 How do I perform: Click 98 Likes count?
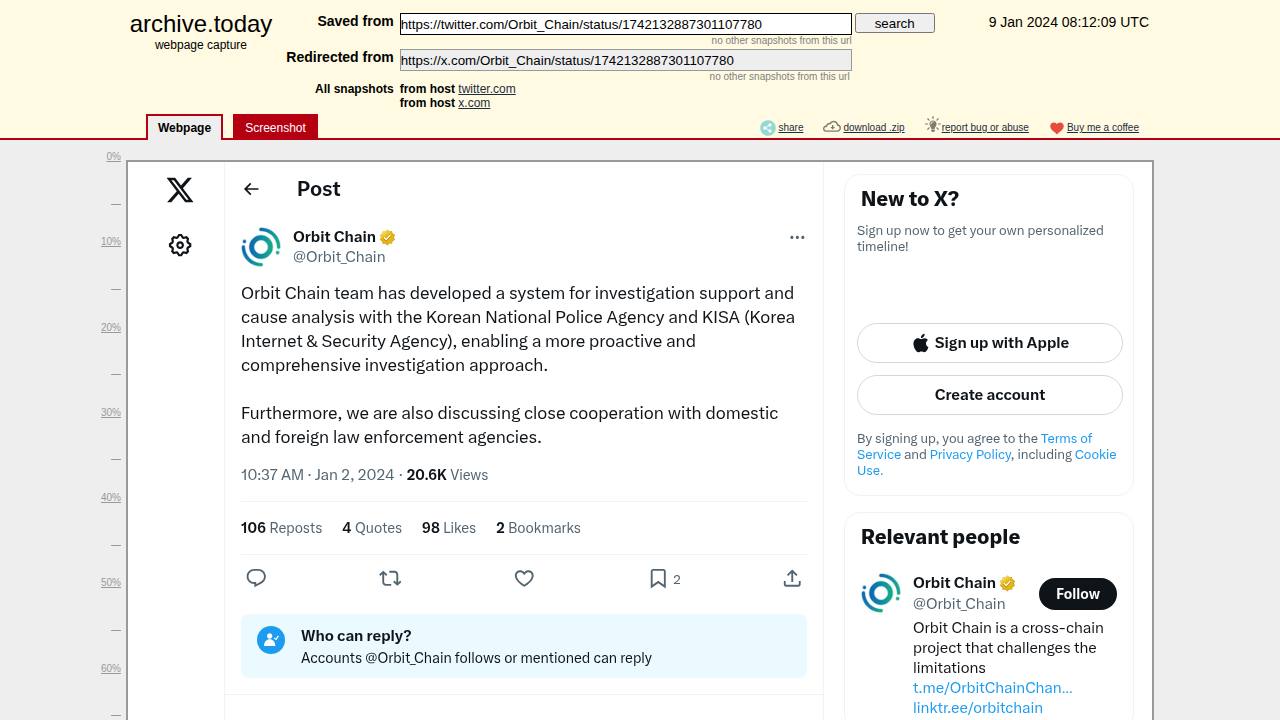[449, 528]
